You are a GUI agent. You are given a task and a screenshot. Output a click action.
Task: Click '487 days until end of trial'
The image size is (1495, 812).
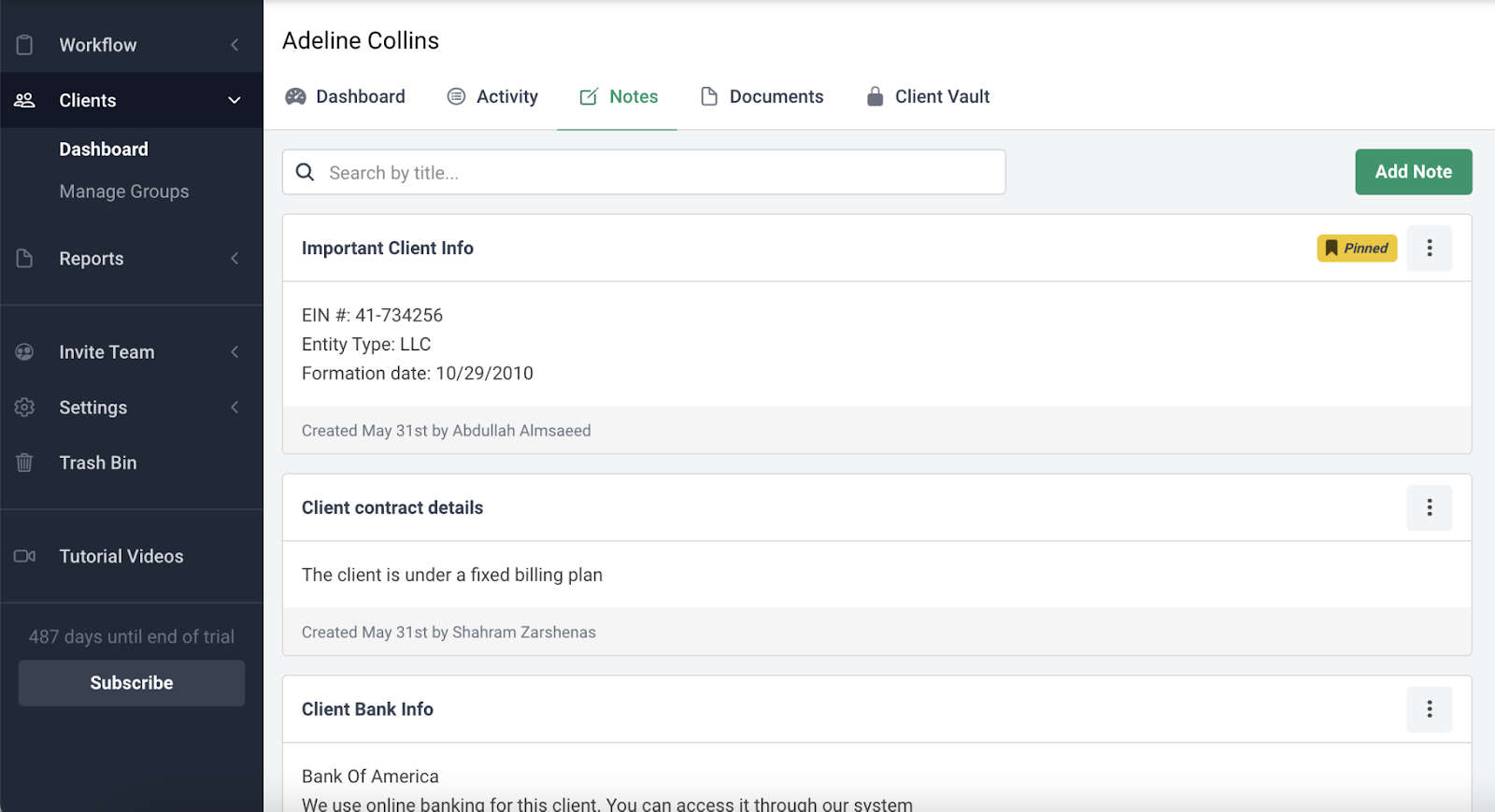pos(132,636)
